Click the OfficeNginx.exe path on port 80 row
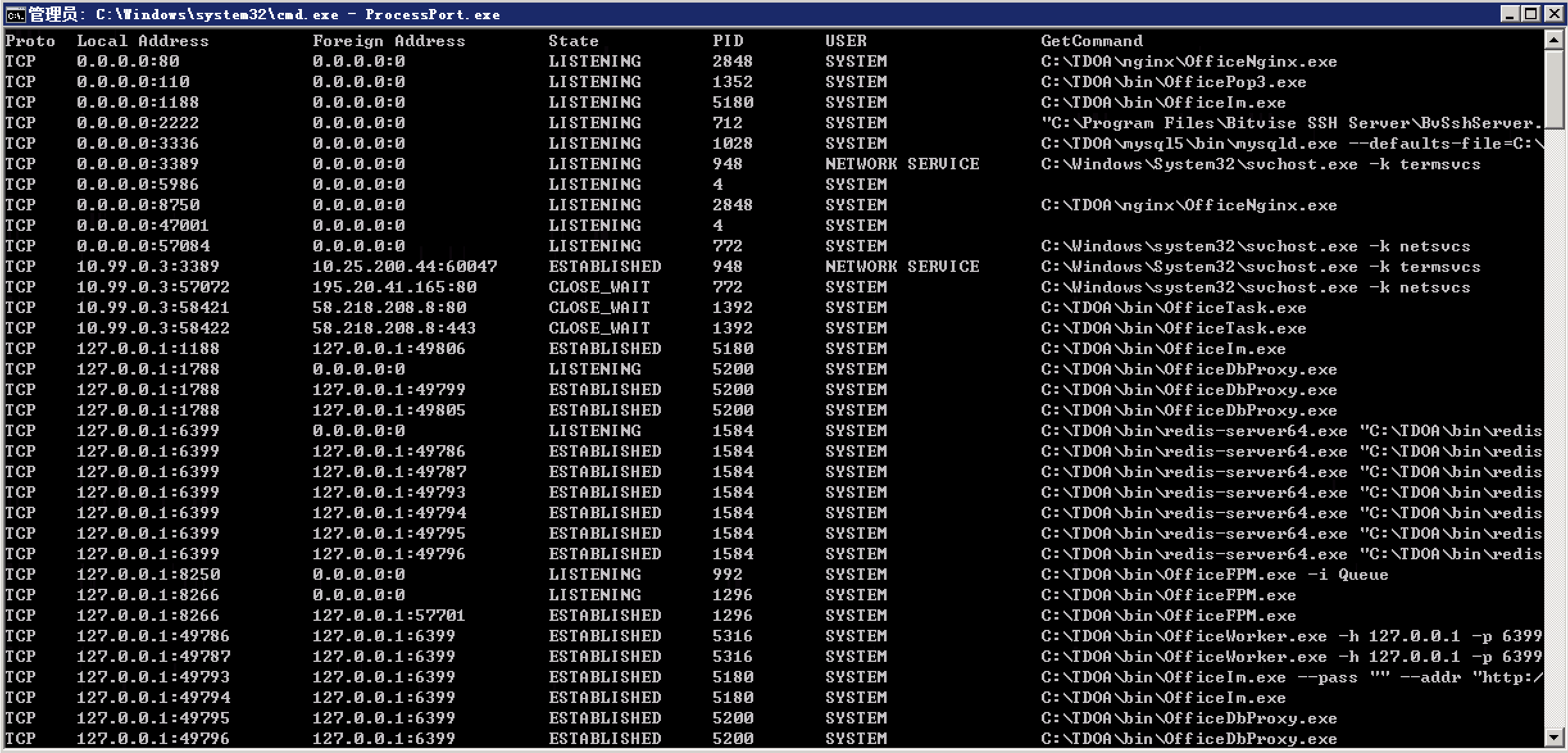This screenshot has width=1568, height=753. (x=1189, y=62)
